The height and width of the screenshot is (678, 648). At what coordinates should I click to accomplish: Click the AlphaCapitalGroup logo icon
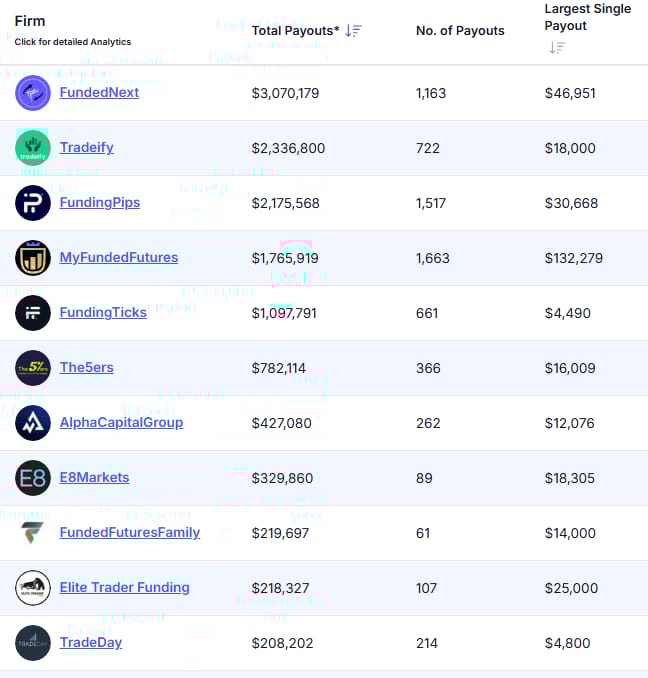[x=33, y=423]
